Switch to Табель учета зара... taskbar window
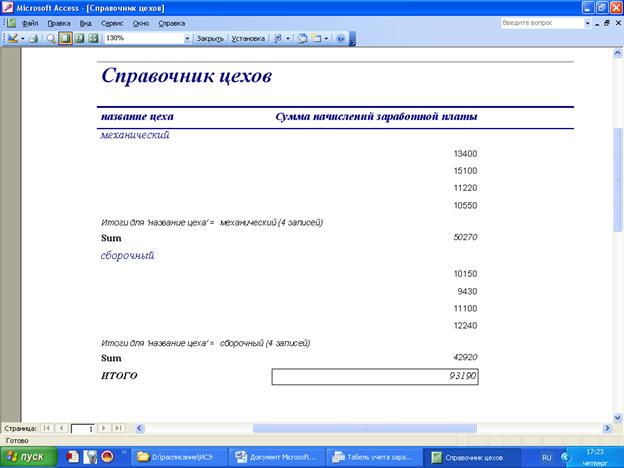Image resolution: width=624 pixels, height=468 pixels. pos(374,457)
